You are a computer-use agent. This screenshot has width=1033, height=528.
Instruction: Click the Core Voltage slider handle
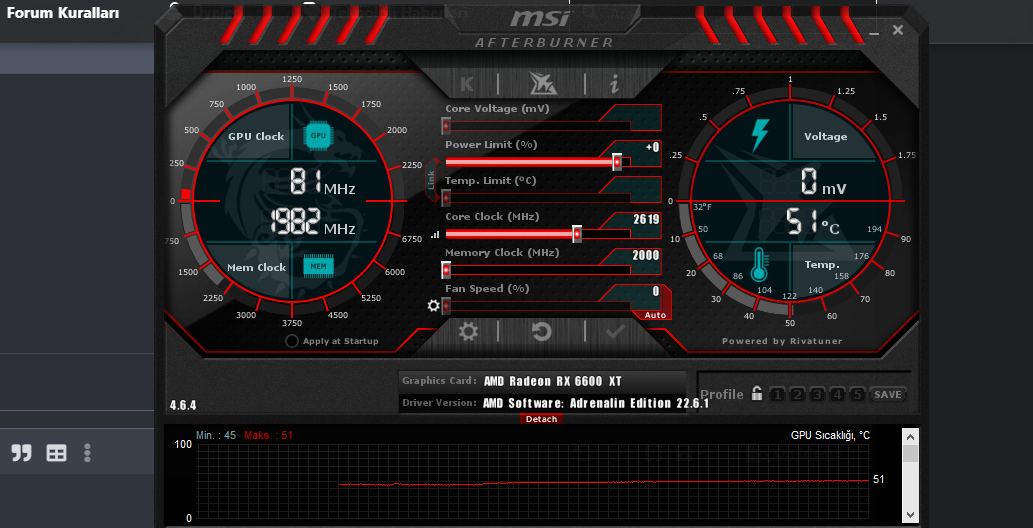pos(446,125)
